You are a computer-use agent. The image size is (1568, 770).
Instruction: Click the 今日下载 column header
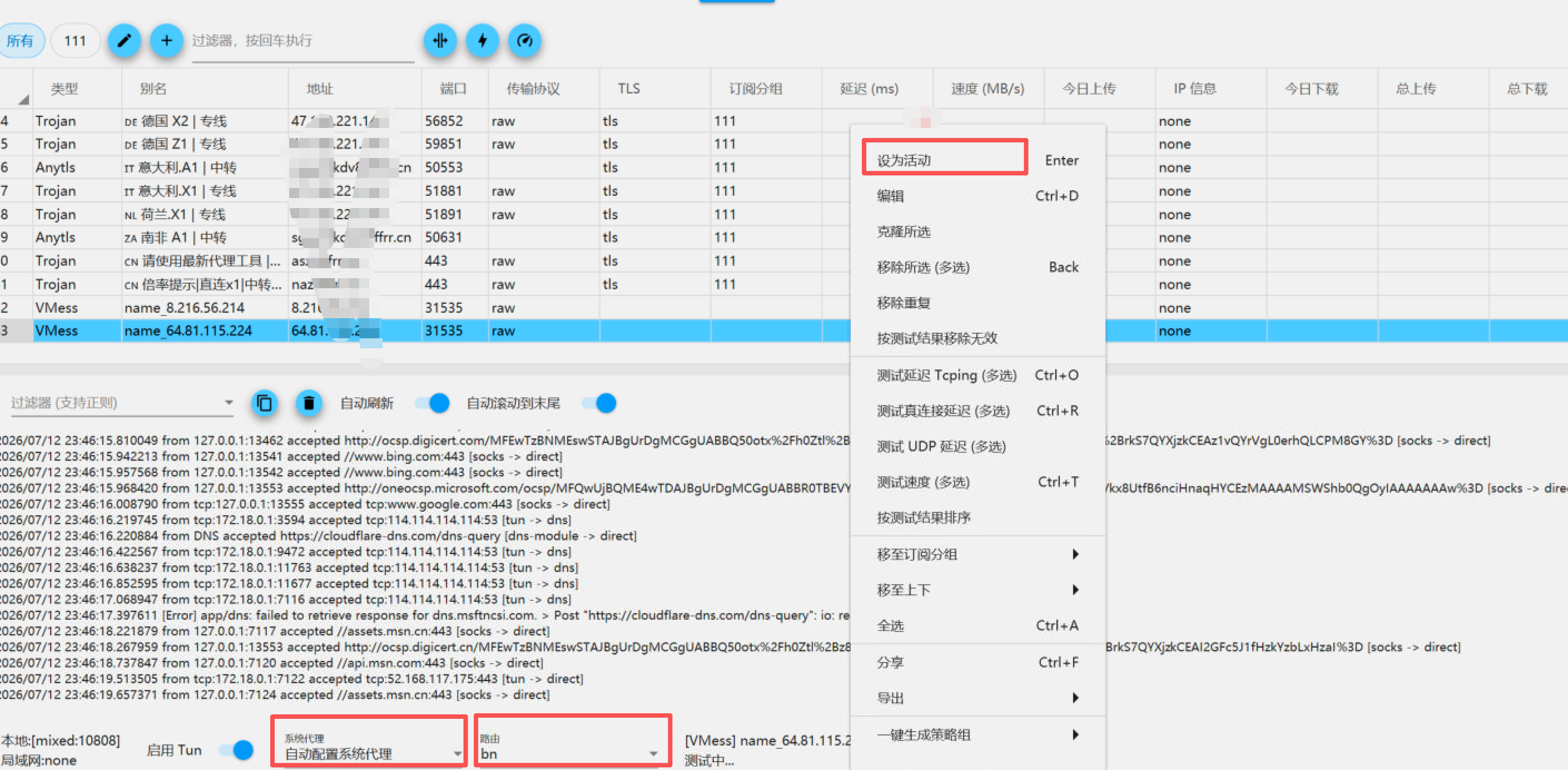pos(1322,89)
